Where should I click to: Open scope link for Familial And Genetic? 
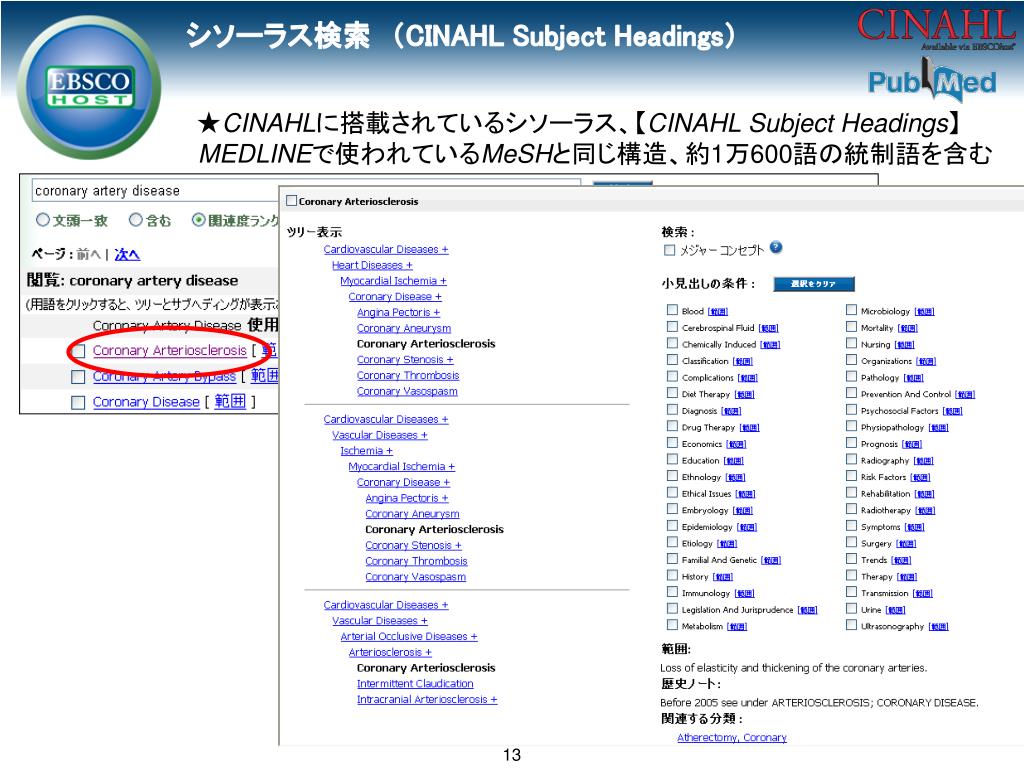click(x=771, y=560)
